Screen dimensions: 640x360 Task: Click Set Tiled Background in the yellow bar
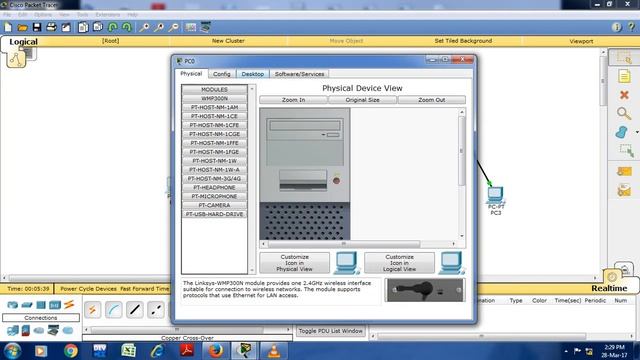463,41
